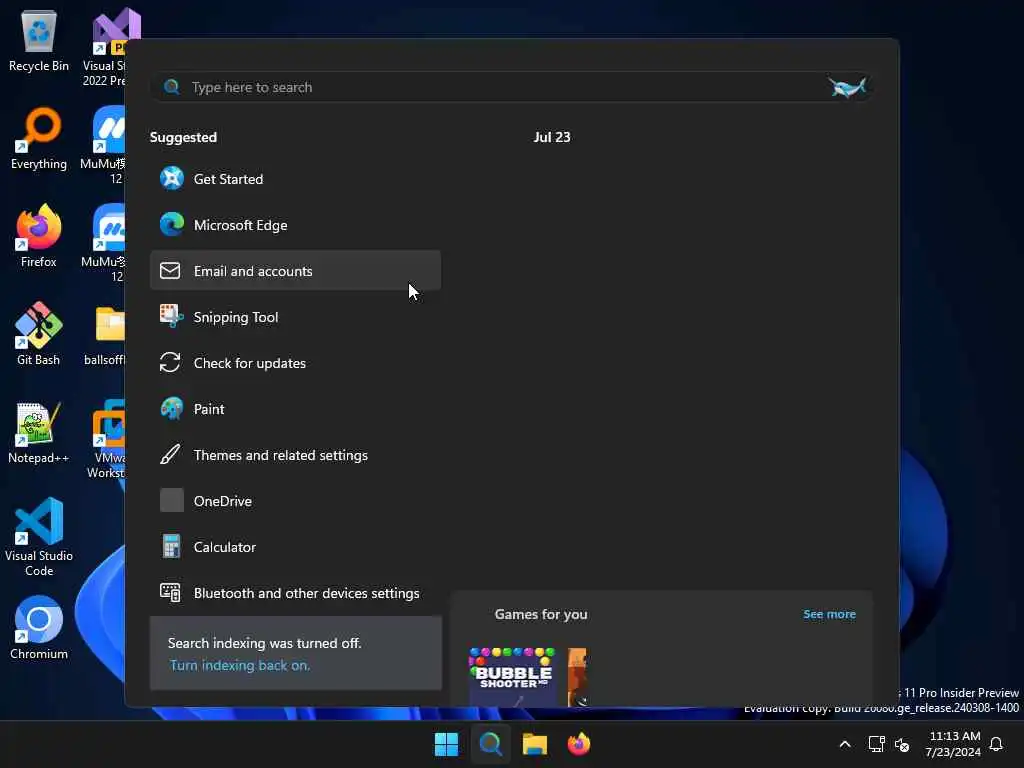Click the muted volume tray icon
Viewport: 1024px width, 768px height.
(x=902, y=744)
